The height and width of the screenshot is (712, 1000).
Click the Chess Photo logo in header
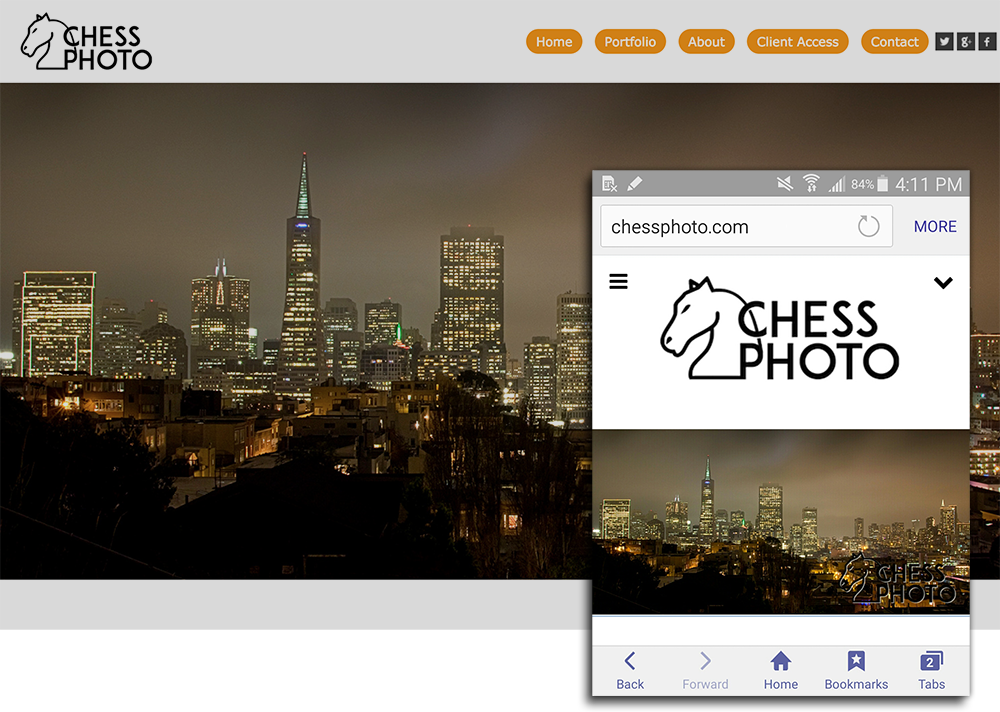[x=86, y=42]
